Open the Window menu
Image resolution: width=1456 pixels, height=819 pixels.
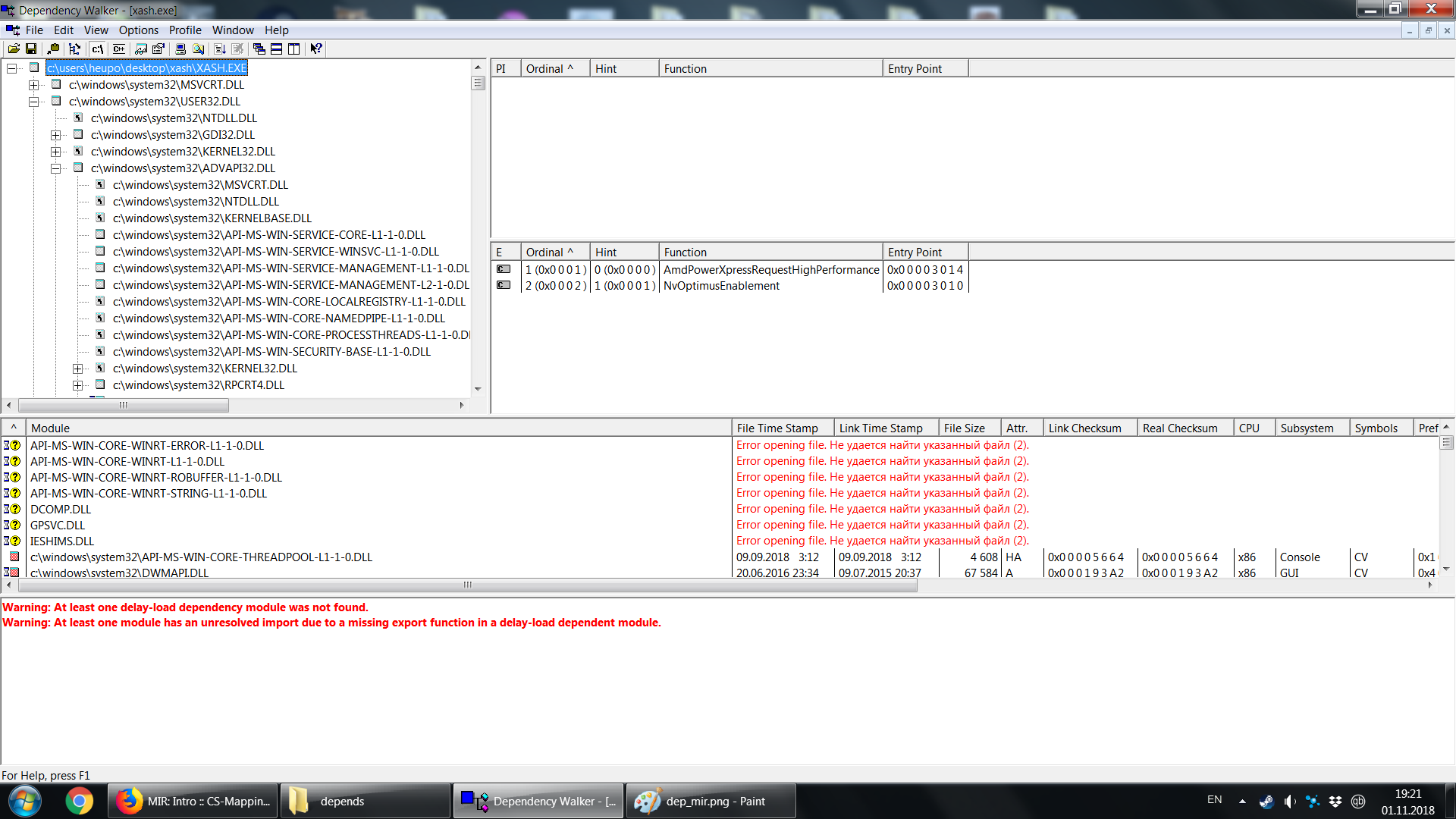coord(233,30)
